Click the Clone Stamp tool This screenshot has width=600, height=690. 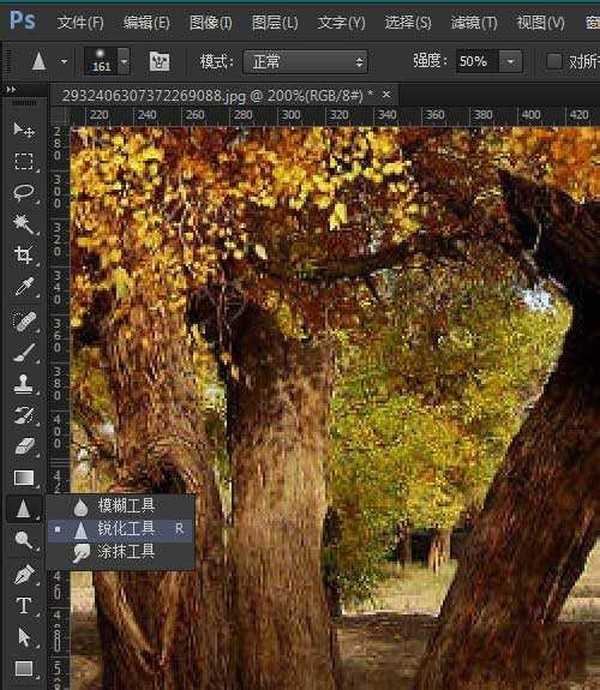[x=24, y=382]
